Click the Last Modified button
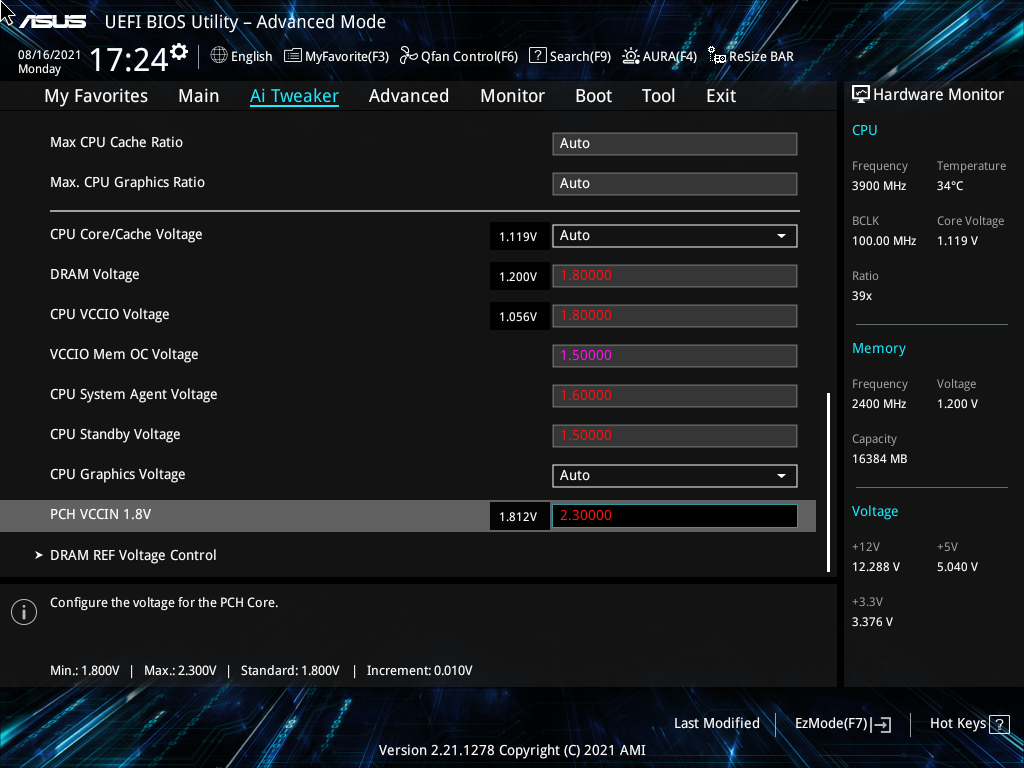Viewport: 1024px width, 768px height. click(x=716, y=724)
